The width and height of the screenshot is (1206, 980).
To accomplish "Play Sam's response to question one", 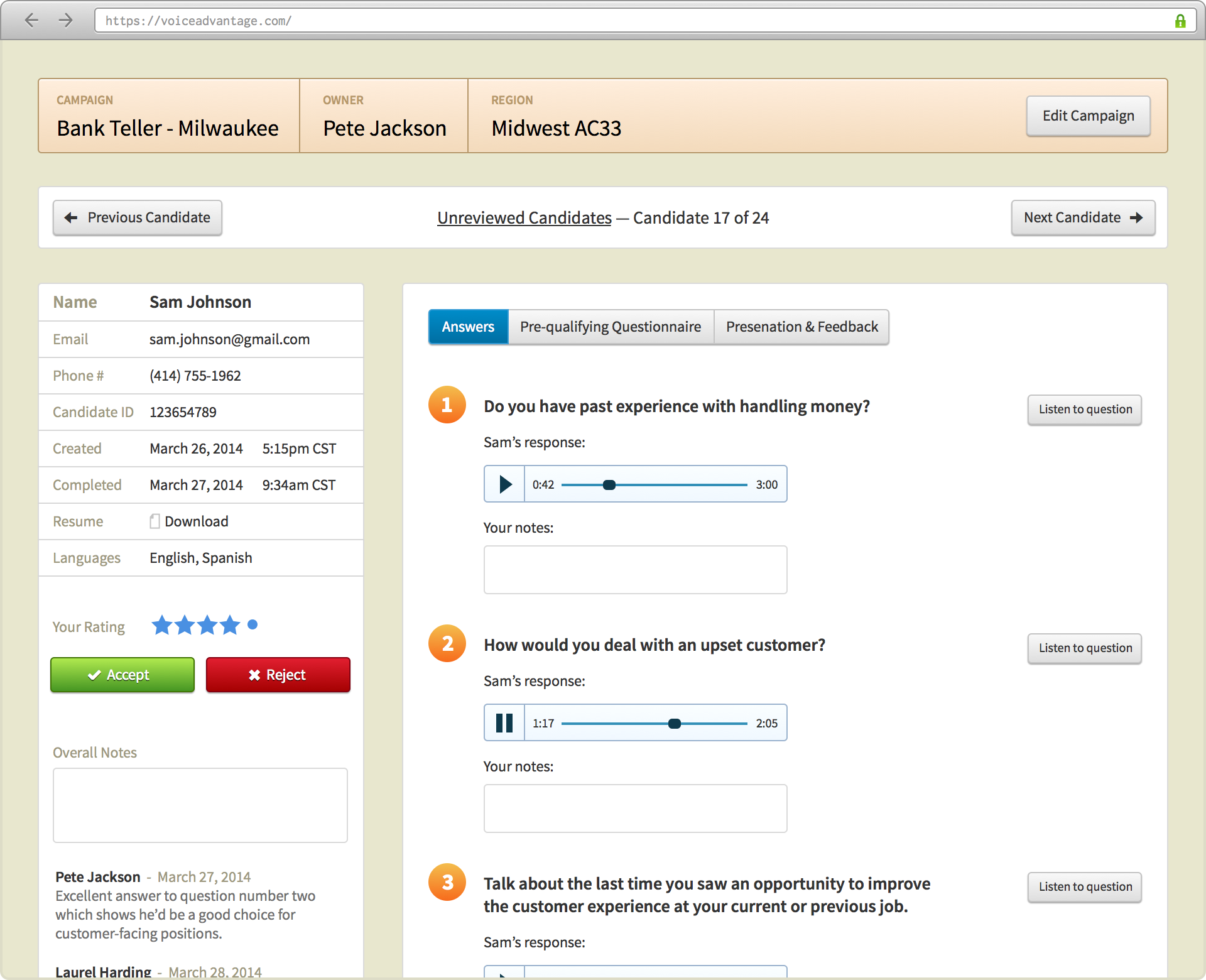I will [x=504, y=484].
